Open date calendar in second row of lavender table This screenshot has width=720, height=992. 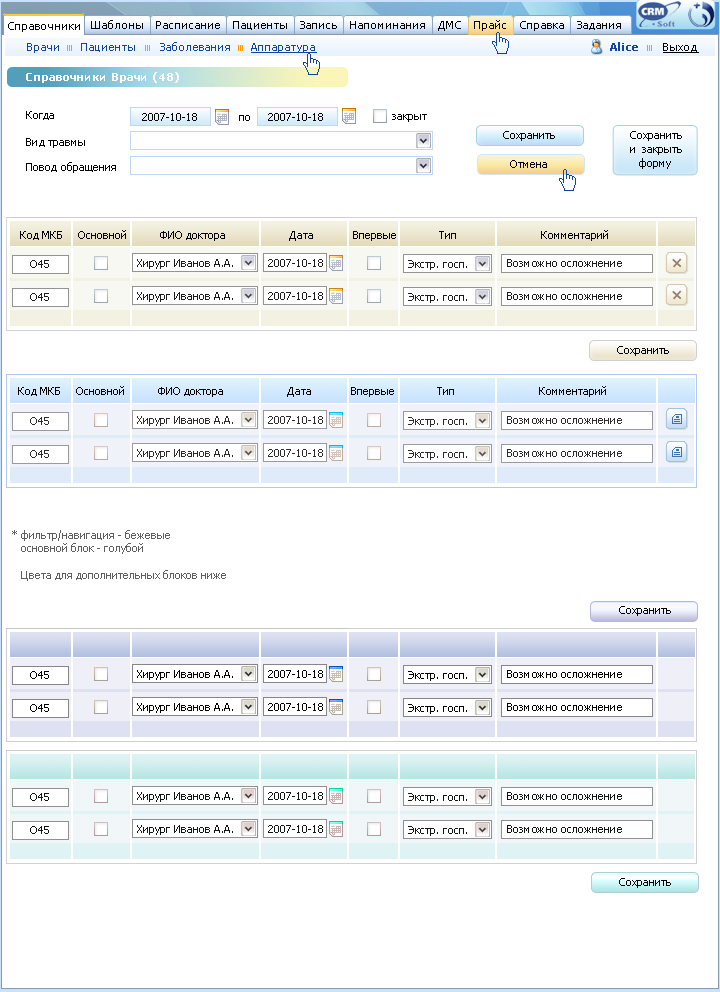(336, 707)
